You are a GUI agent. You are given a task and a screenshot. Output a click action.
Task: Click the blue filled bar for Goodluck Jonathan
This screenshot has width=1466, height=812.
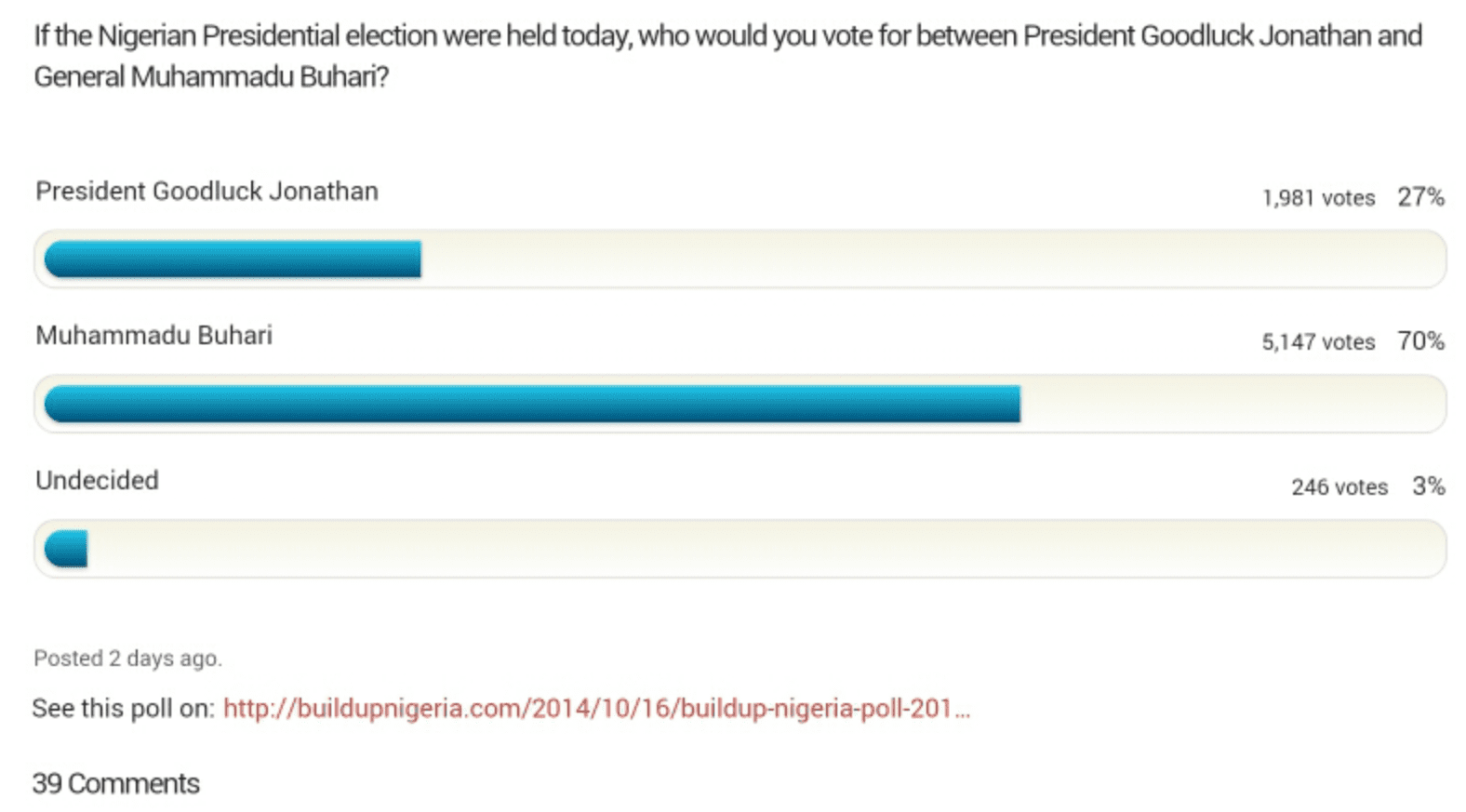[233, 260]
